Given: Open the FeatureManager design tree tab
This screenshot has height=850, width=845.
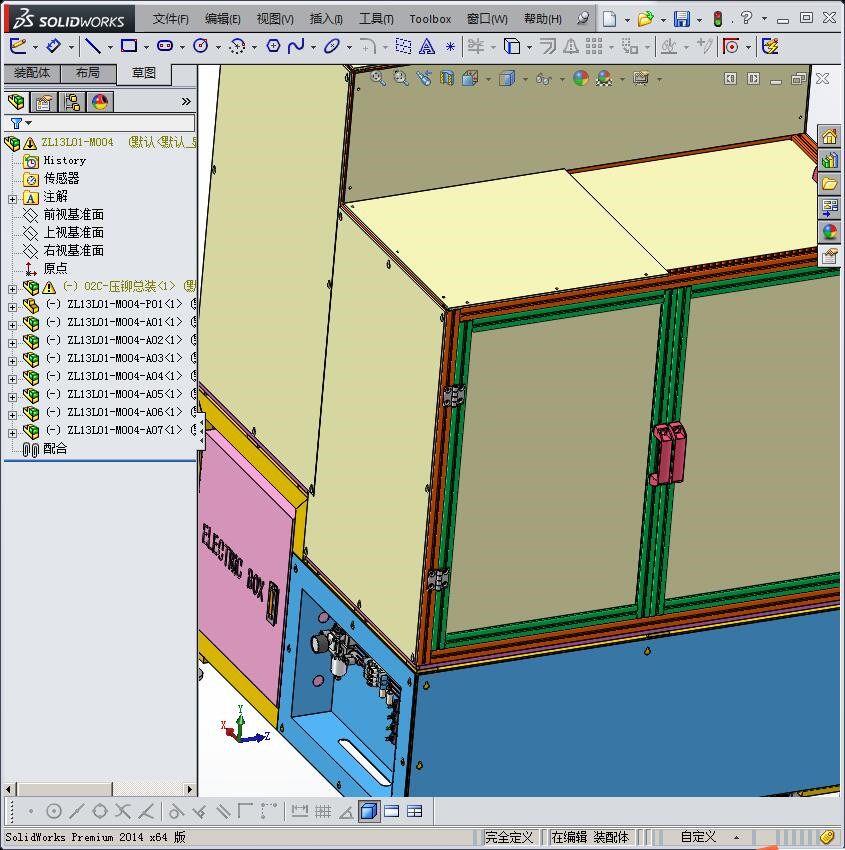Looking at the screenshot, I should (x=16, y=101).
